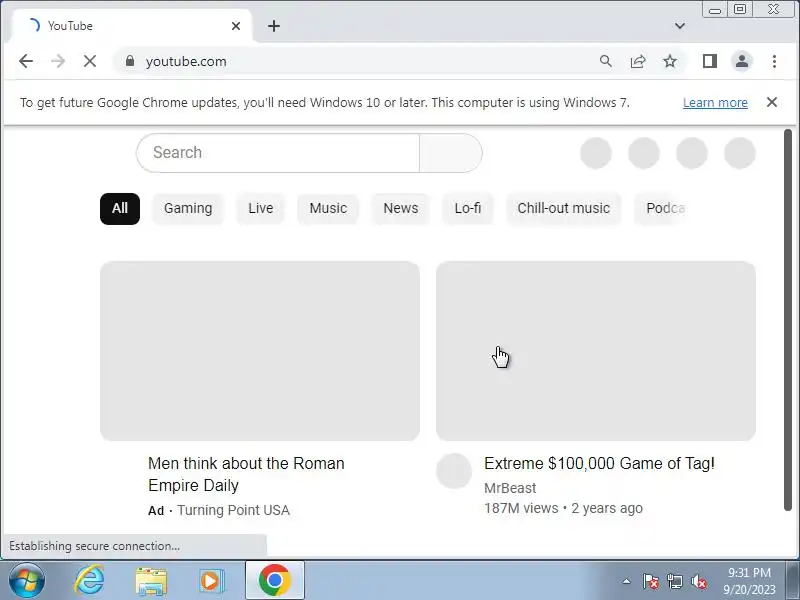The height and width of the screenshot is (600, 800).
Task: Stop loading the page with X button
Action: (x=90, y=61)
